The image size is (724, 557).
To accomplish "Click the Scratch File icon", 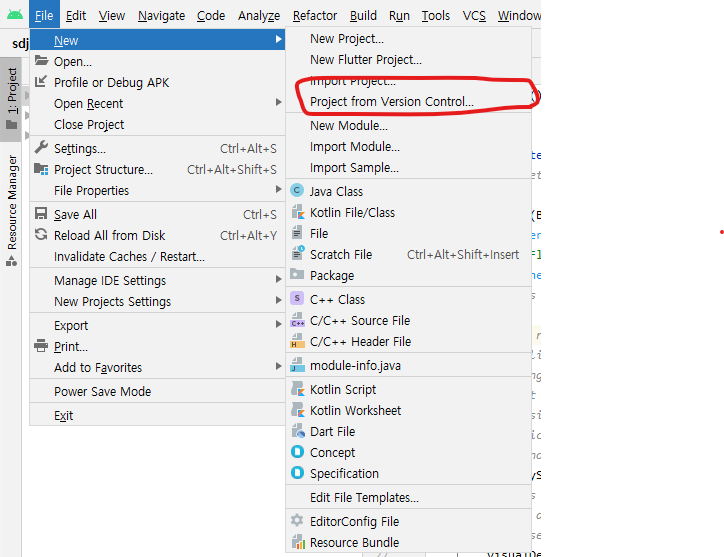I will pyautogui.click(x=298, y=254).
